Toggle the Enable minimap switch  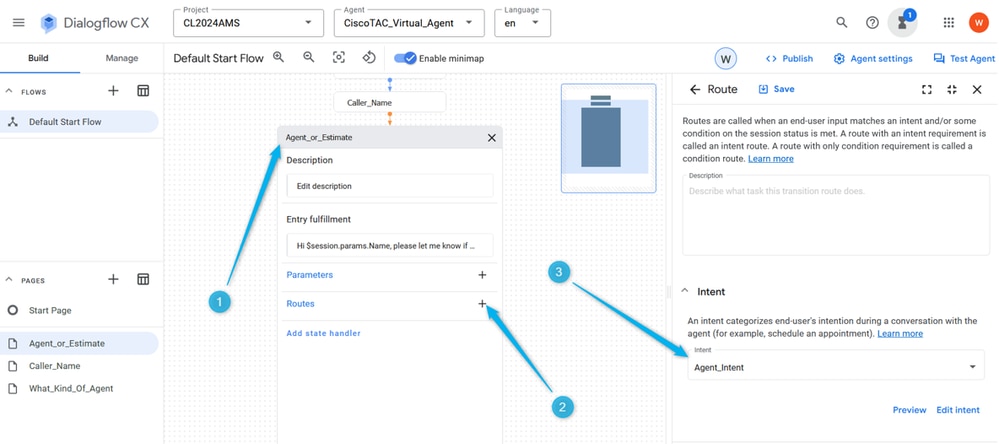coord(405,58)
